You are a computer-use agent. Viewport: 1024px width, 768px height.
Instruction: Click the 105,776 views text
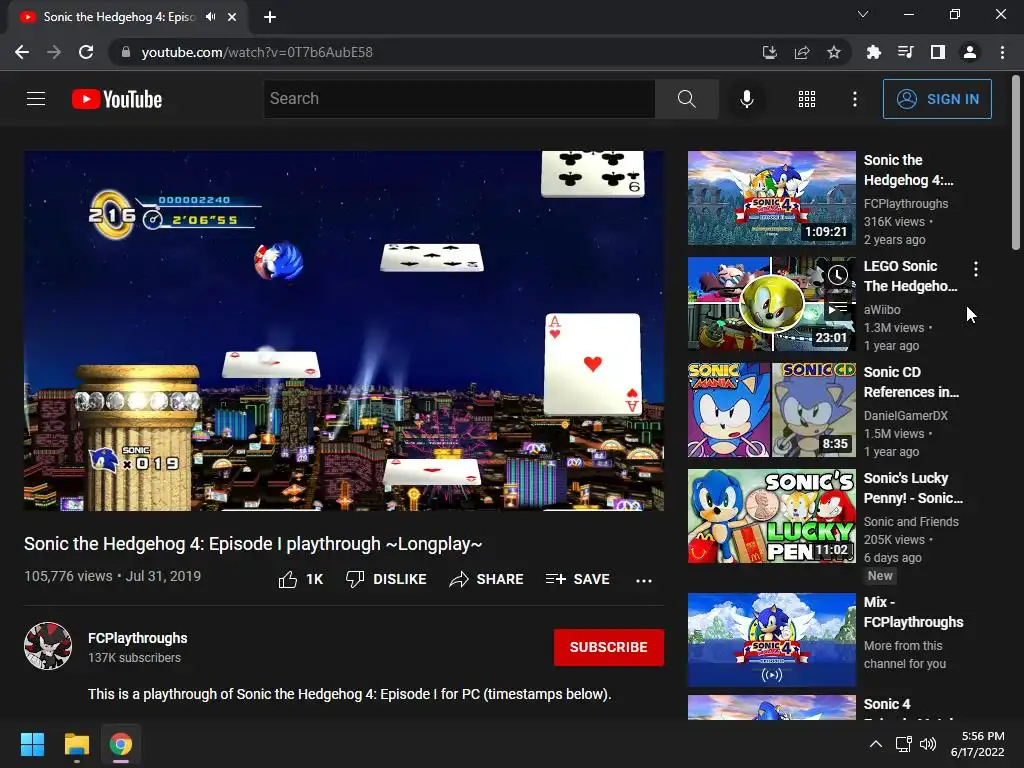coord(69,576)
